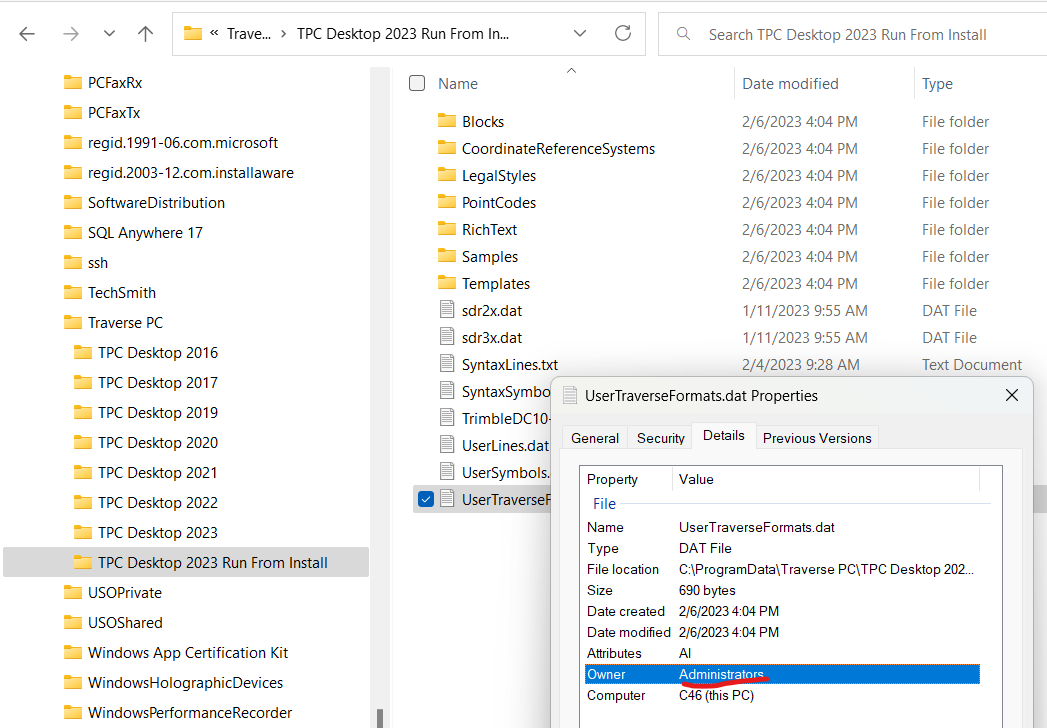Viewport: 1047px width, 728px height.
Task: Select the UserSymbols file icon
Action: [447, 472]
